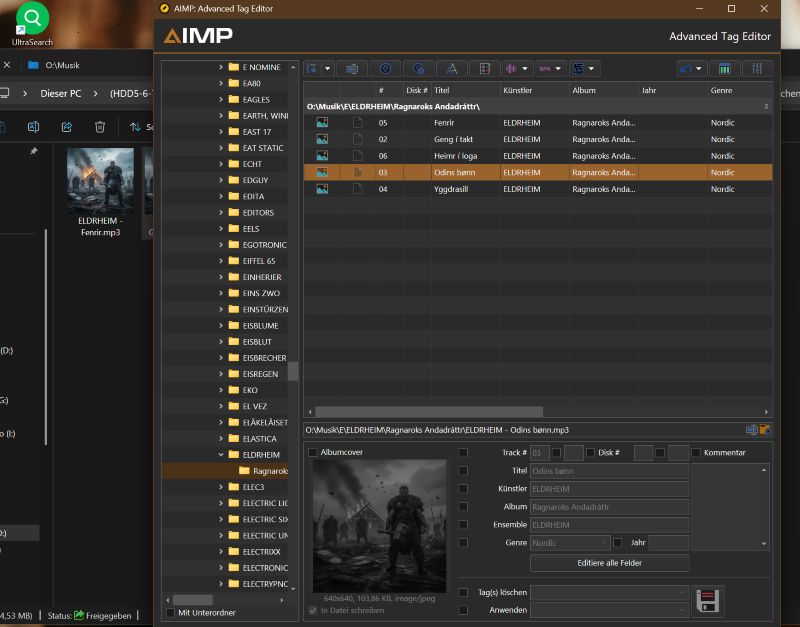Expand the EDITORS folder in tree
Screen dimensions: 800x627
[x=221, y=212]
